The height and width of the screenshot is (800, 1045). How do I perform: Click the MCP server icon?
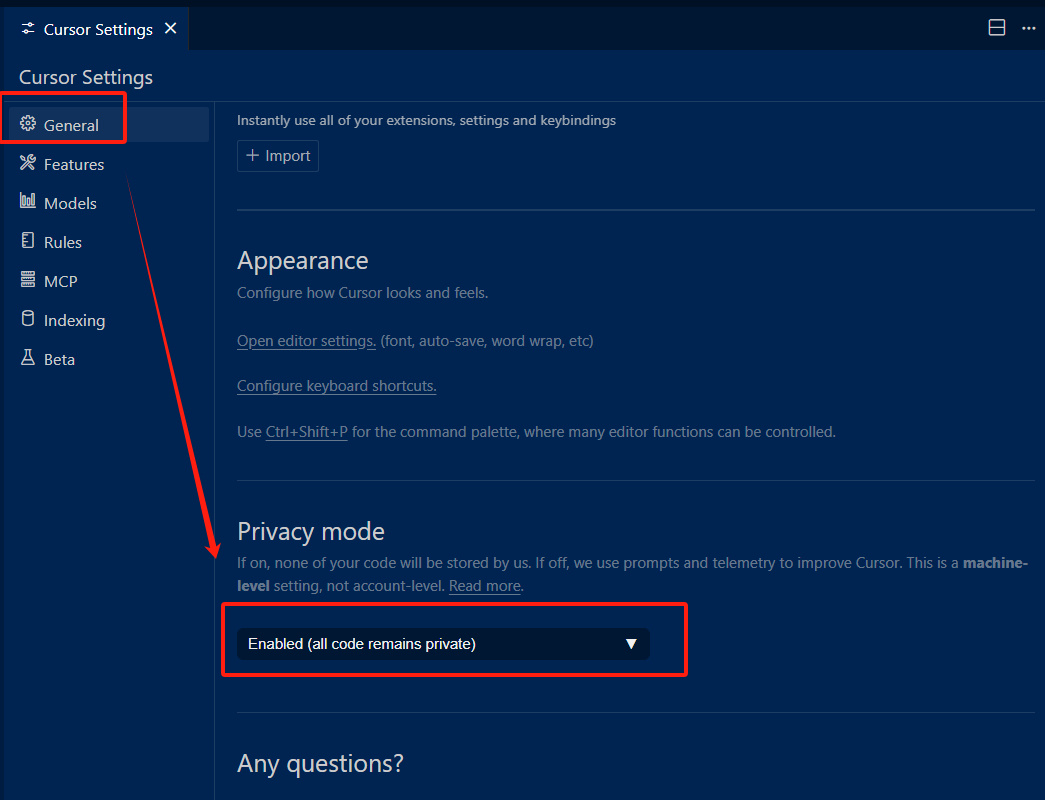click(27, 279)
